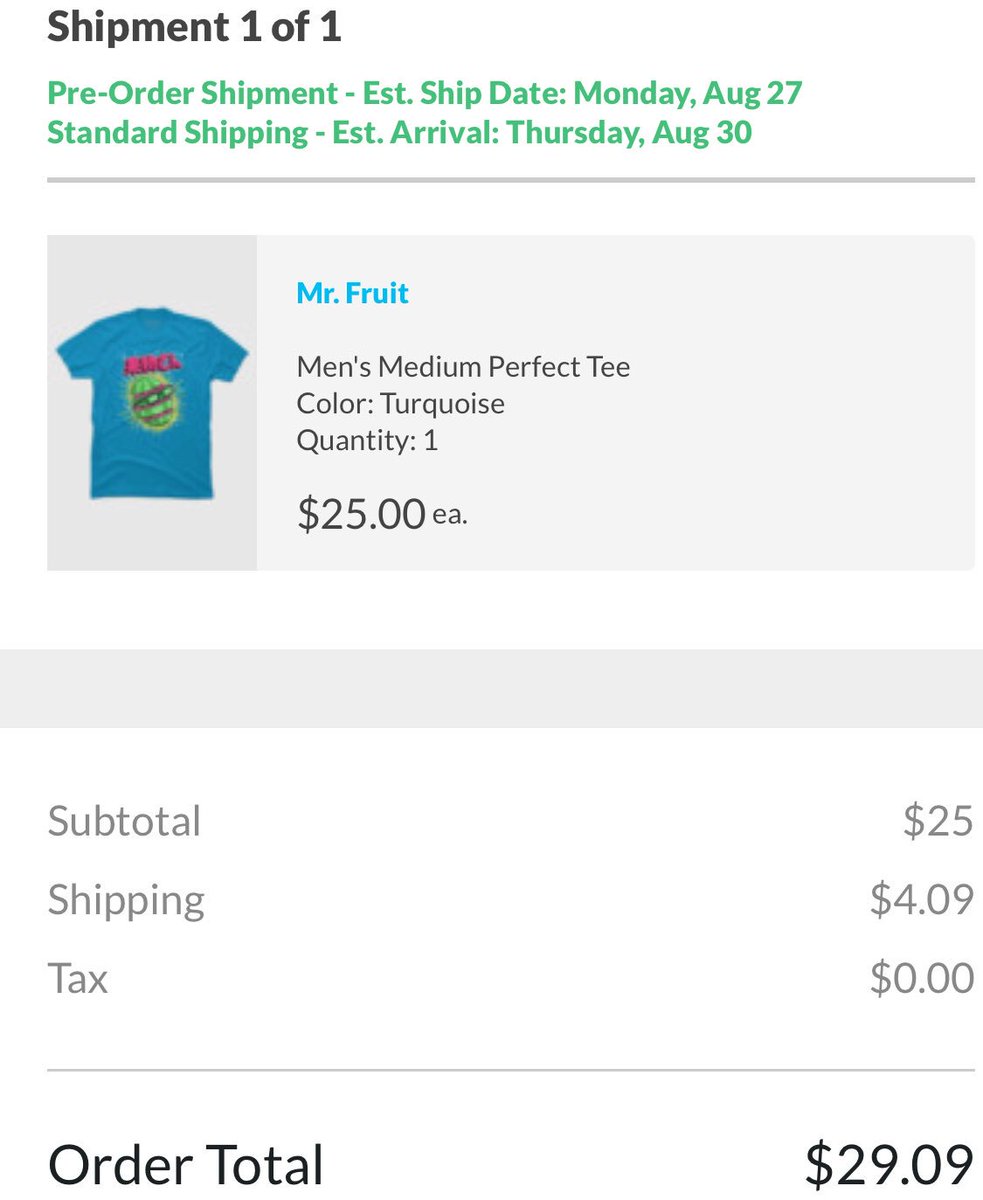Click the turquoise t-shirt thumbnail
The image size is (983, 1200).
[x=152, y=403]
